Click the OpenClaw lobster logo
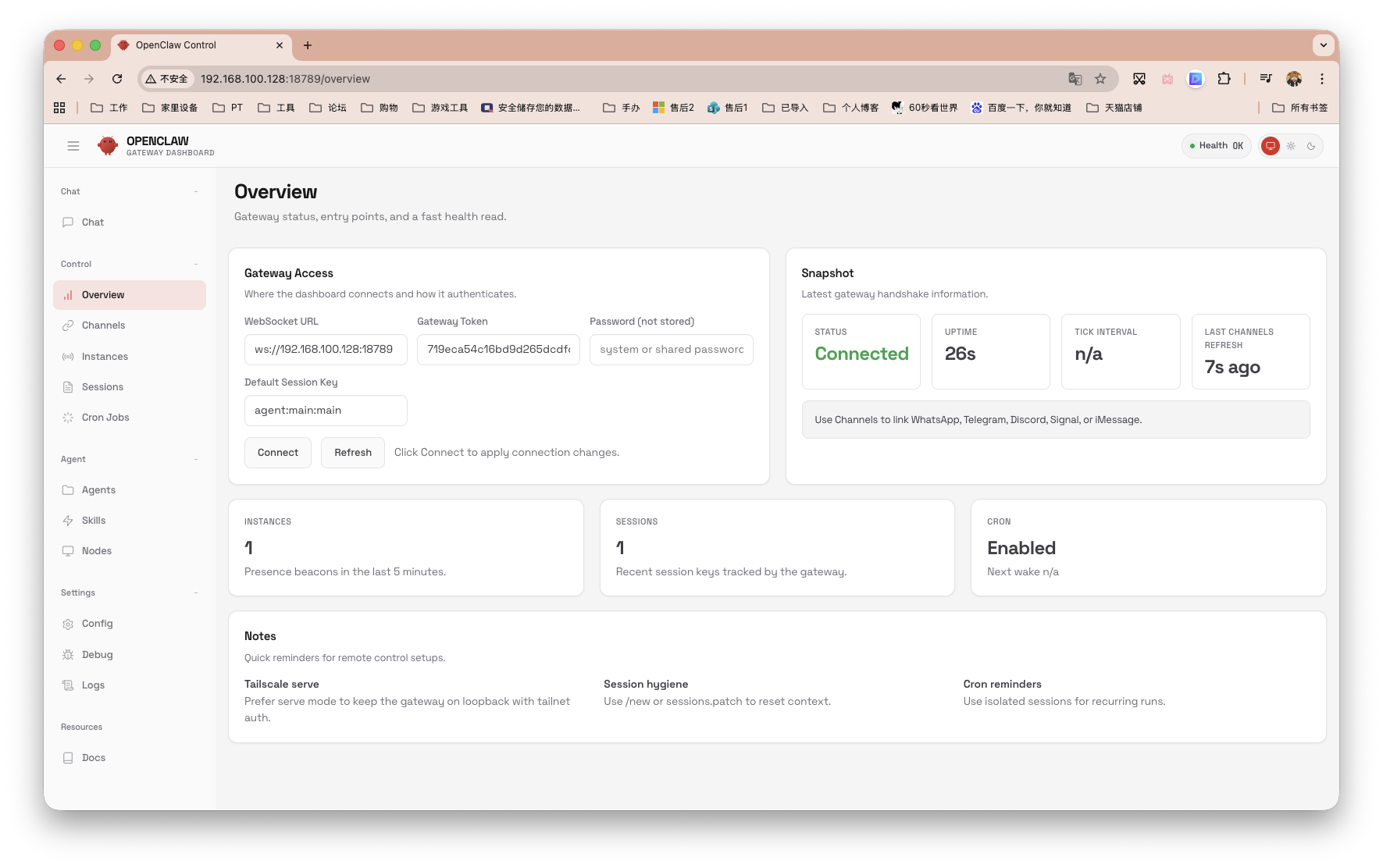This screenshot has height=868, width=1383. pos(108,146)
